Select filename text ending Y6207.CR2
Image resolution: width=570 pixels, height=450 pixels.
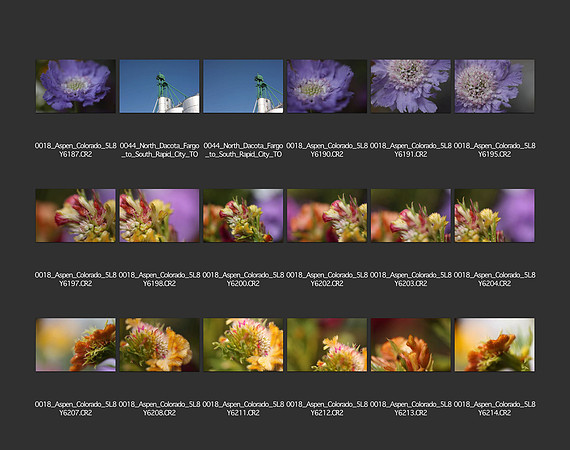(76, 409)
